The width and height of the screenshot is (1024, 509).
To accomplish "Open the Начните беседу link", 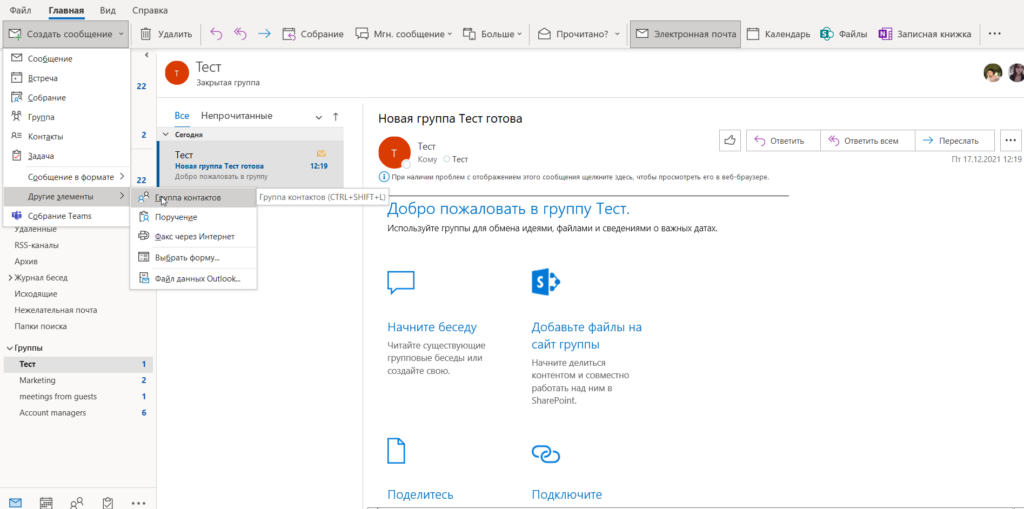I will 432,327.
